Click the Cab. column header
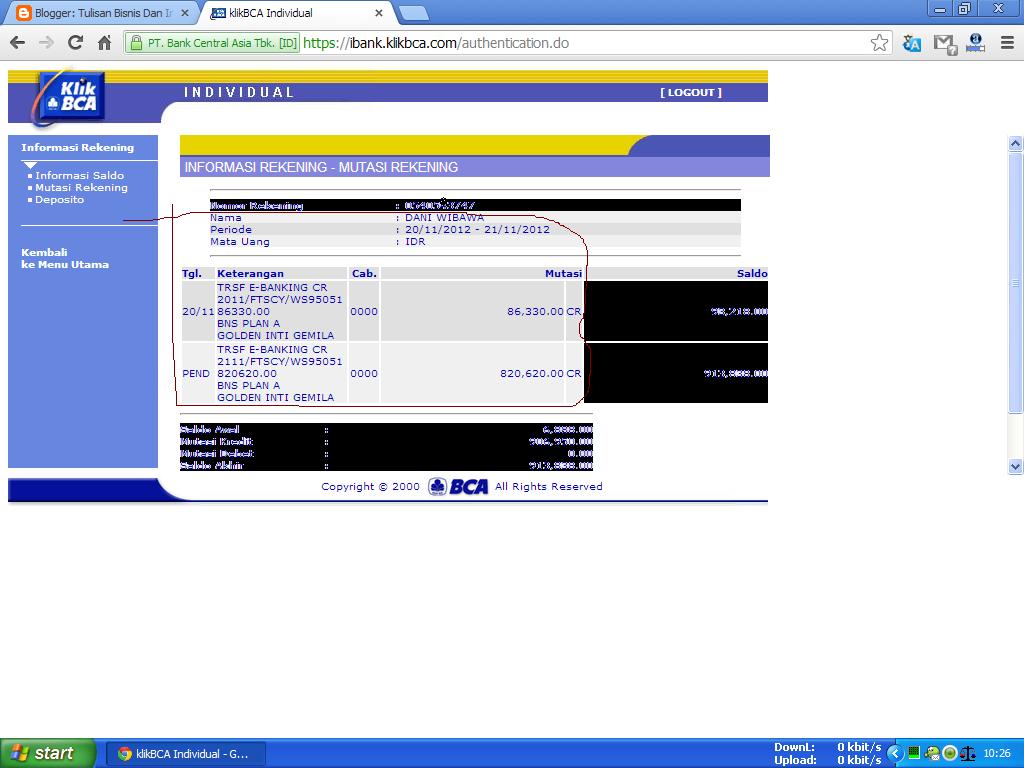This screenshot has height=768, width=1024. (x=364, y=274)
